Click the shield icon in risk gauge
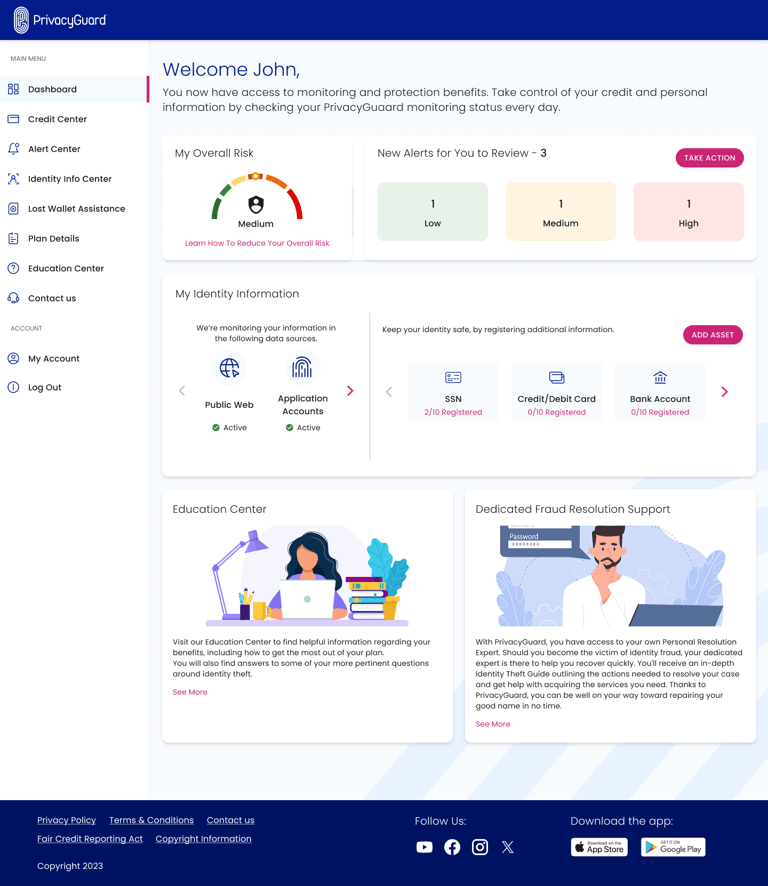The height and width of the screenshot is (886, 768). click(x=256, y=205)
